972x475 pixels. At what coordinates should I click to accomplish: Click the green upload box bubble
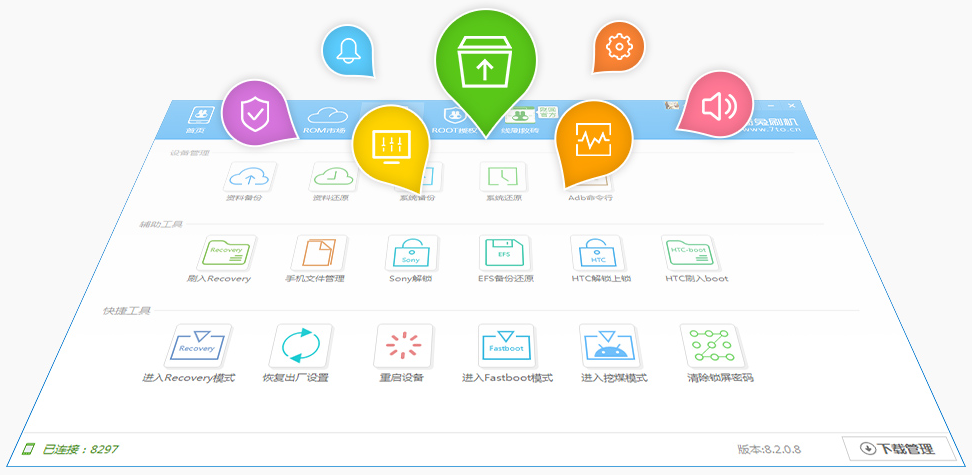(484, 60)
